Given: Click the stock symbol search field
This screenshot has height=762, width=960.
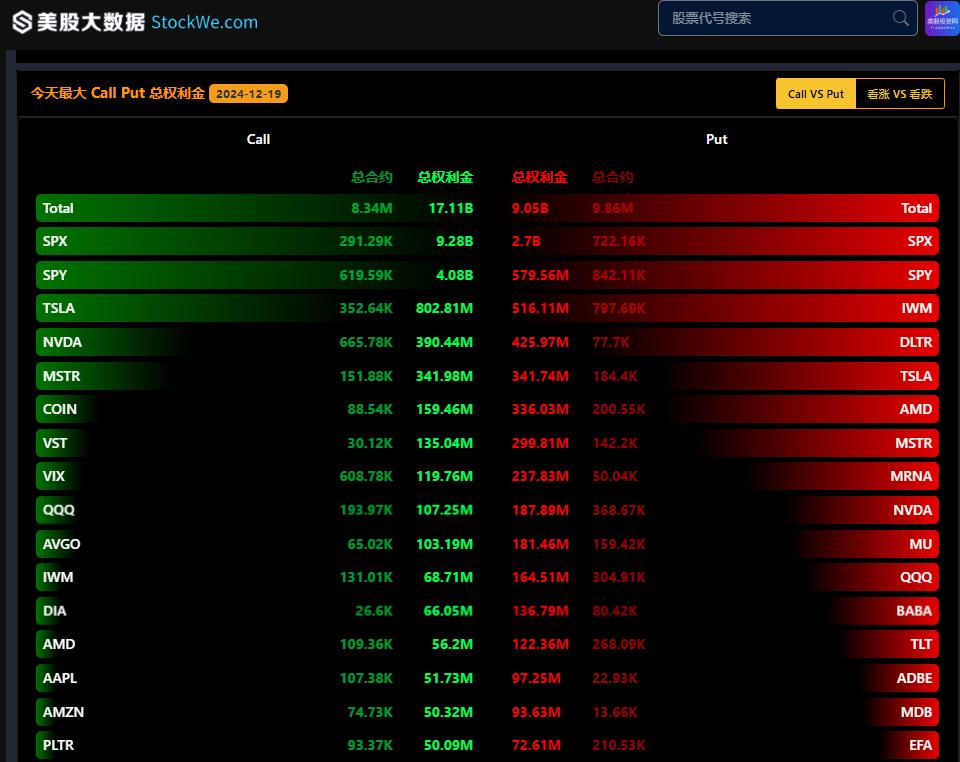Looking at the screenshot, I should [x=775, y=18].
